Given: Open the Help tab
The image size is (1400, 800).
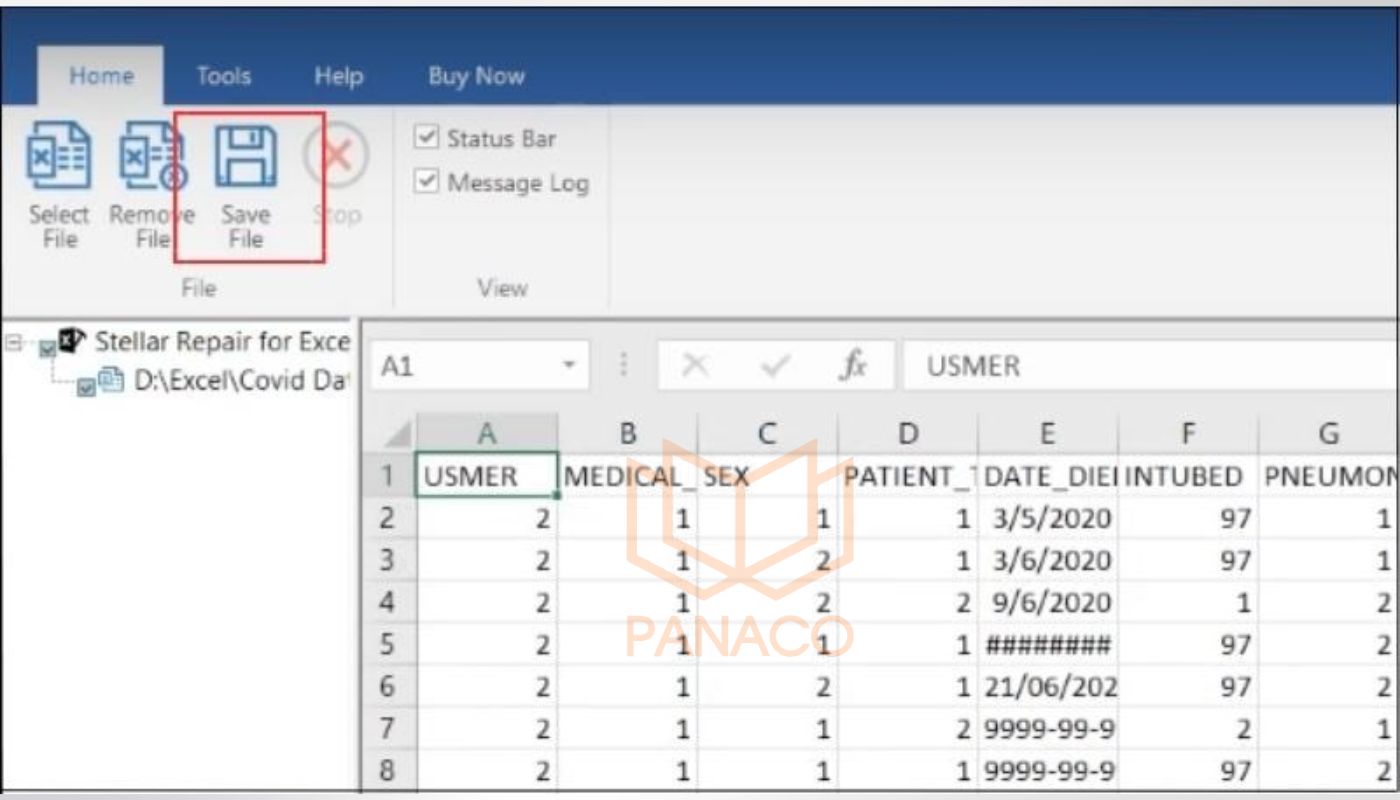Looking at the screenshot, I should [x=338, y=76].
